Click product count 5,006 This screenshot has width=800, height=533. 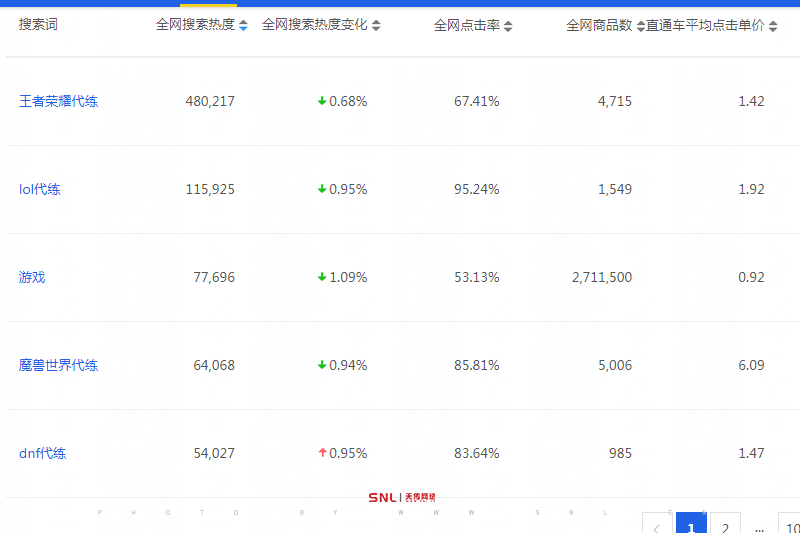pyautogui.click(x=615, y=365)
